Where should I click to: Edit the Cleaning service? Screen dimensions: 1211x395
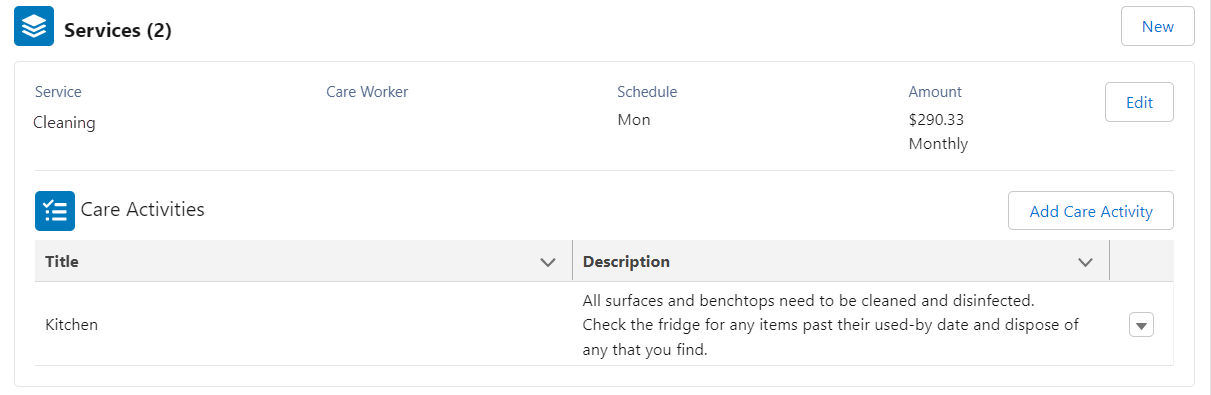[x=1139, y=102]
